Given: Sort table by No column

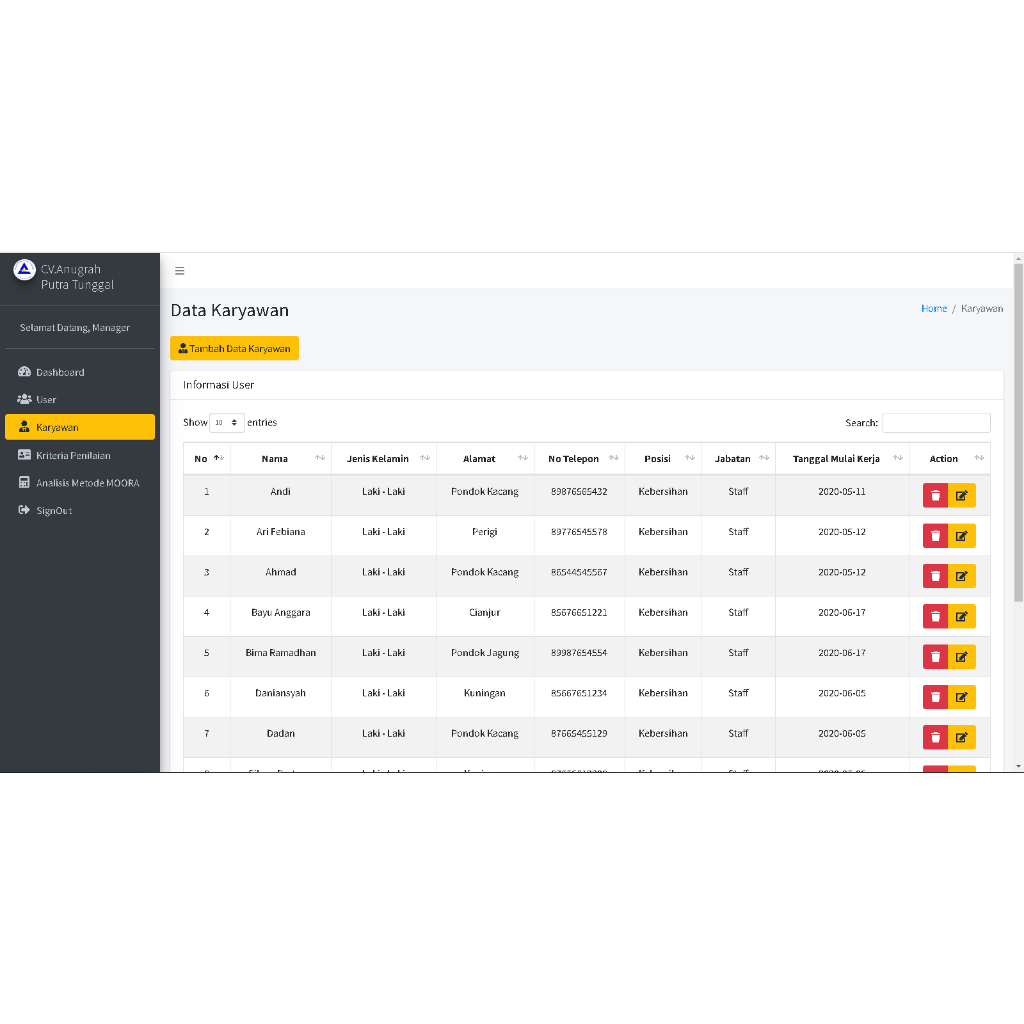Looking at the screenshot, I should click(207, 459).
